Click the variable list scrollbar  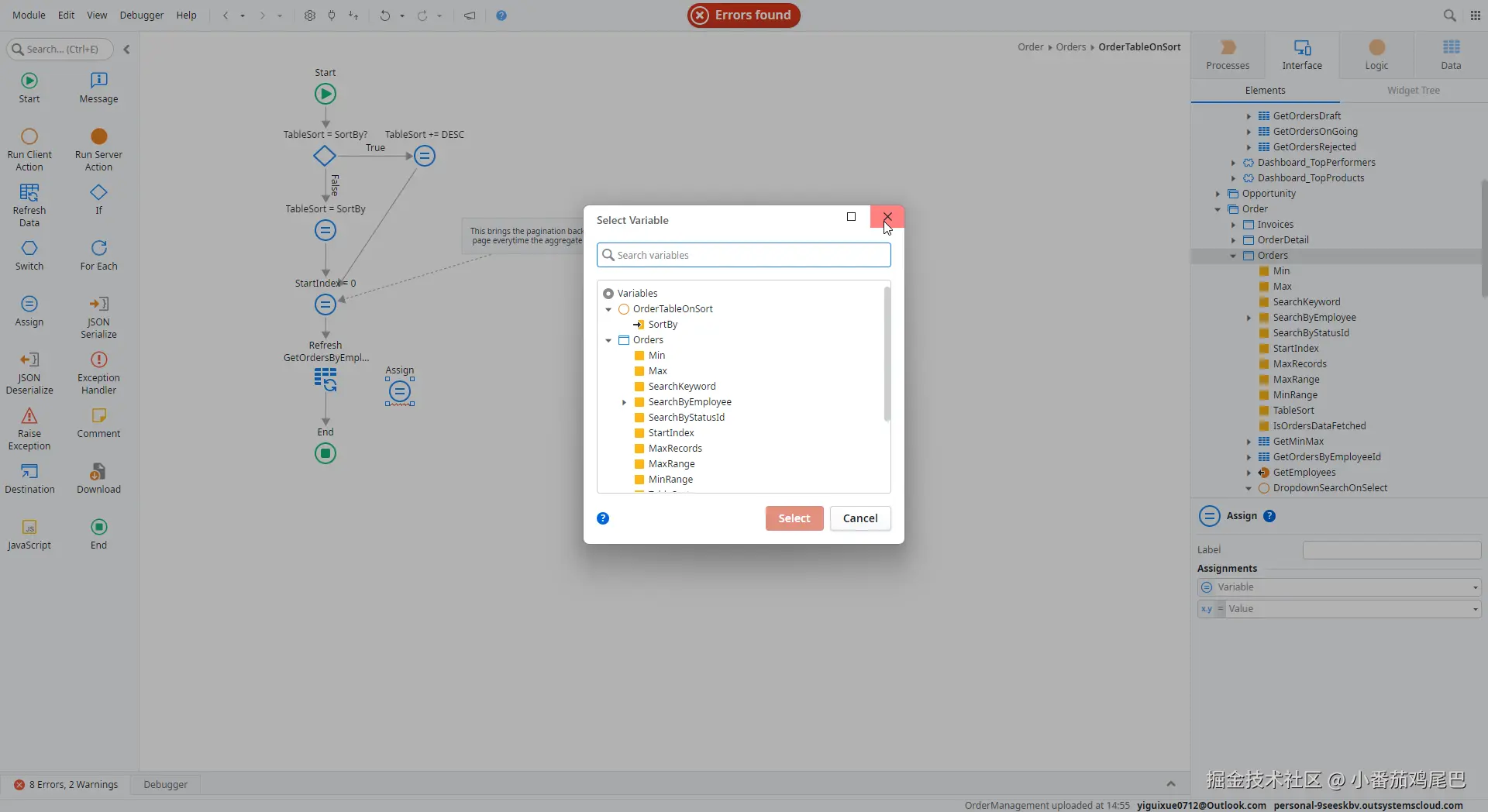coord(887,353)
